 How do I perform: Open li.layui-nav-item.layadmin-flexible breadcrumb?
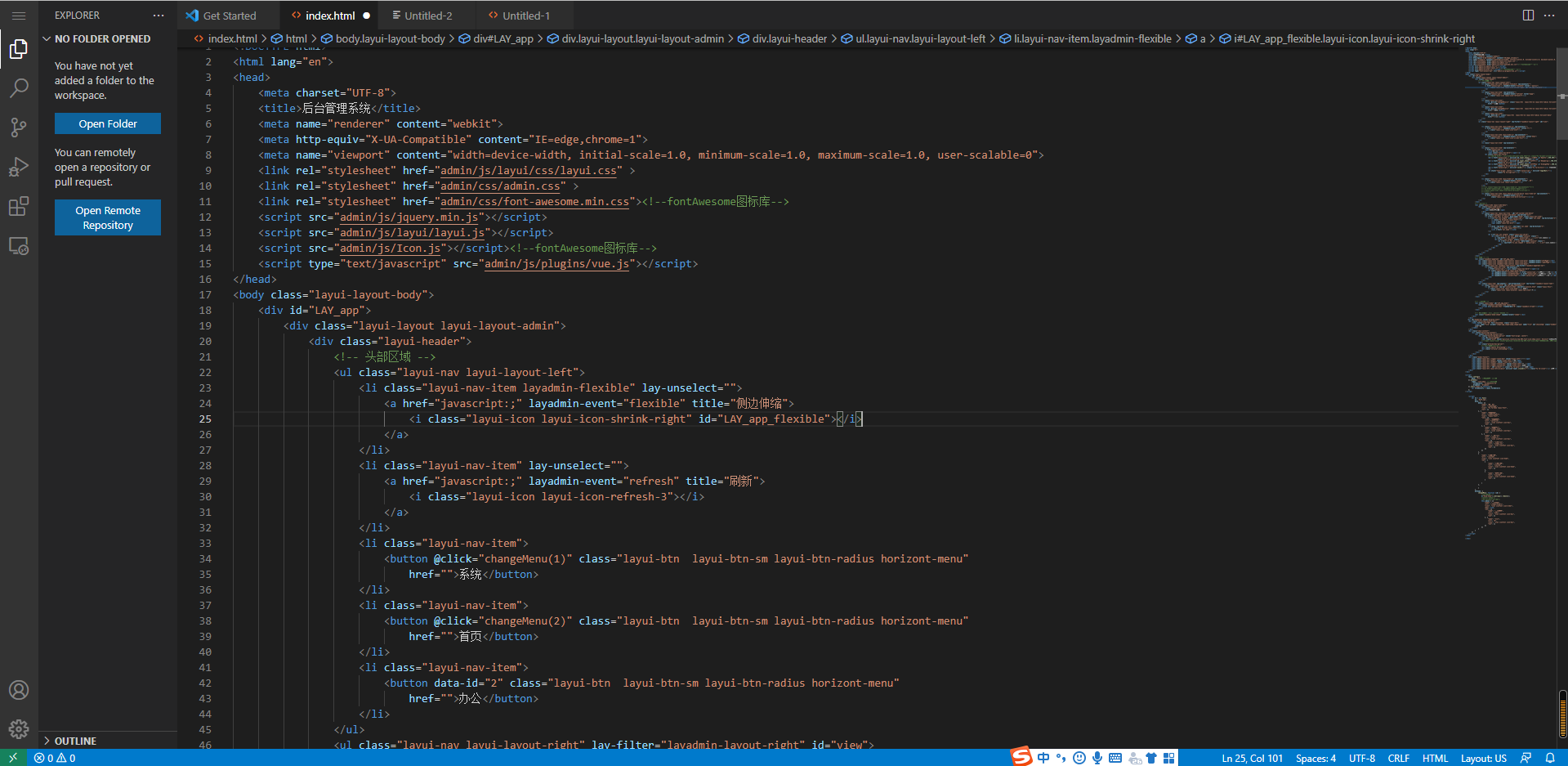coord(1085,38)
